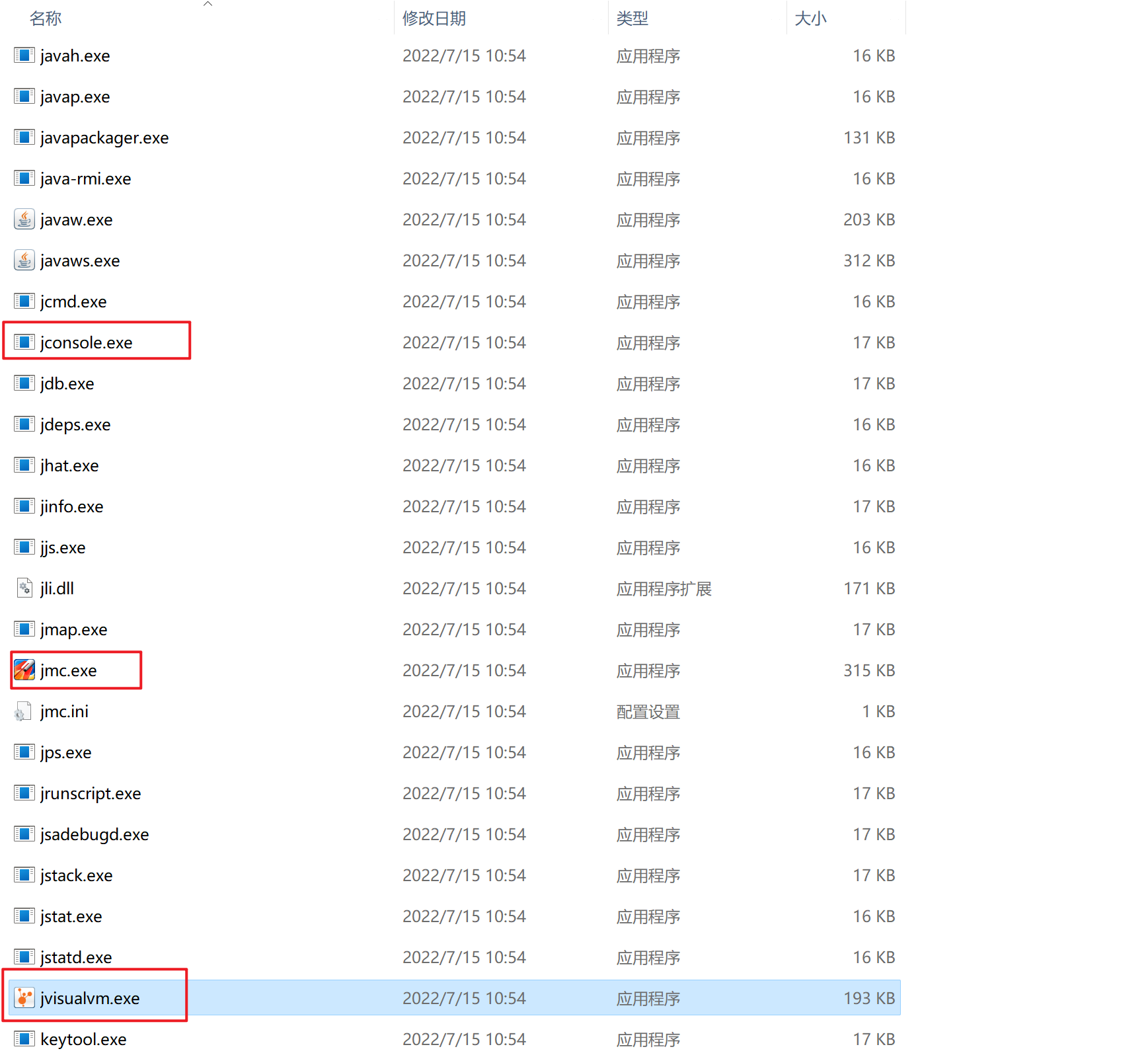This screenshot has height=1055, width=1148.
Task: Click the jmc.ini settings file icon
Action: click(x=23, y=711)
